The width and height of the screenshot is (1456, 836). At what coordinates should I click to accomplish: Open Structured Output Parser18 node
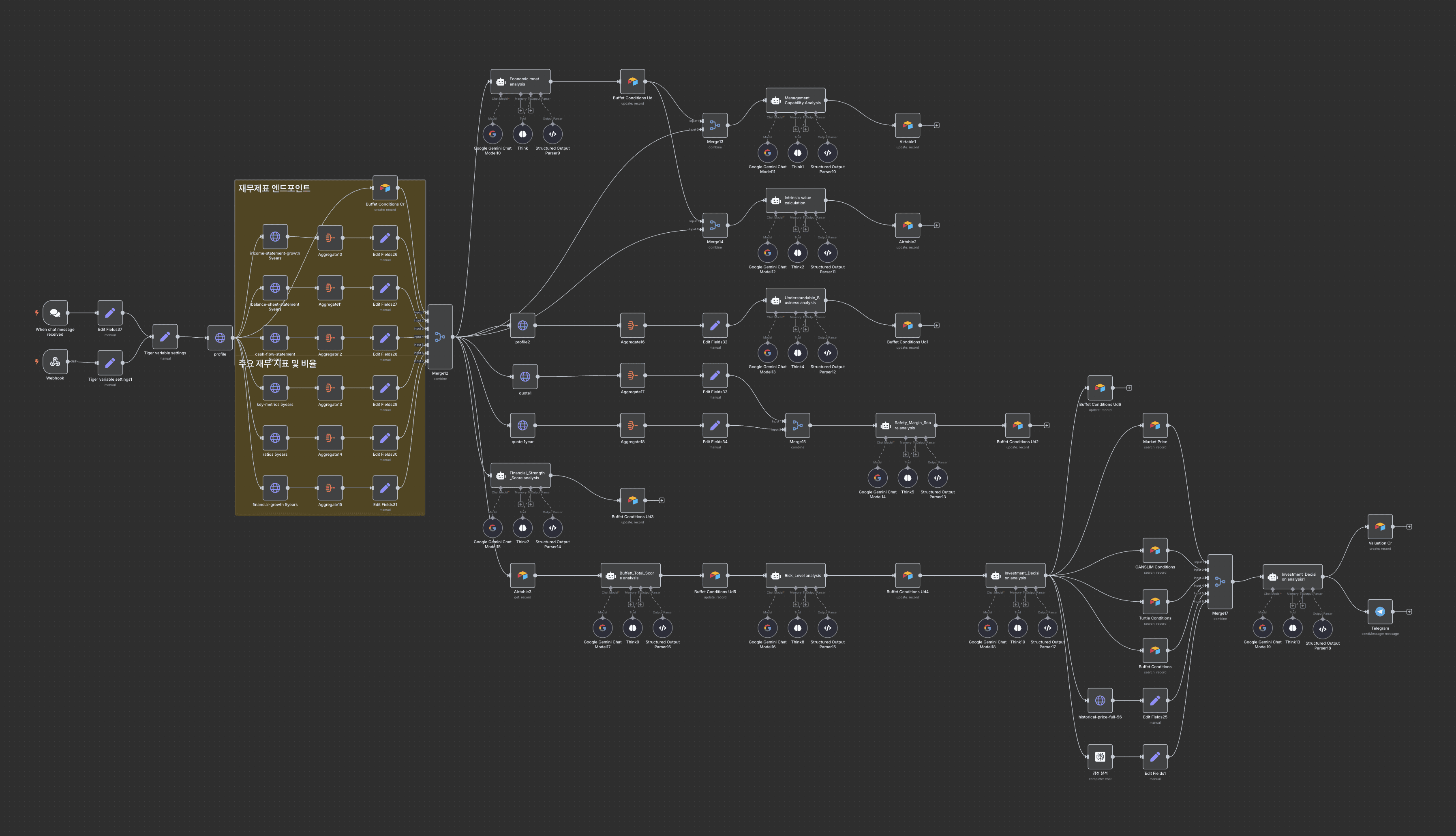pos(1322,629)
